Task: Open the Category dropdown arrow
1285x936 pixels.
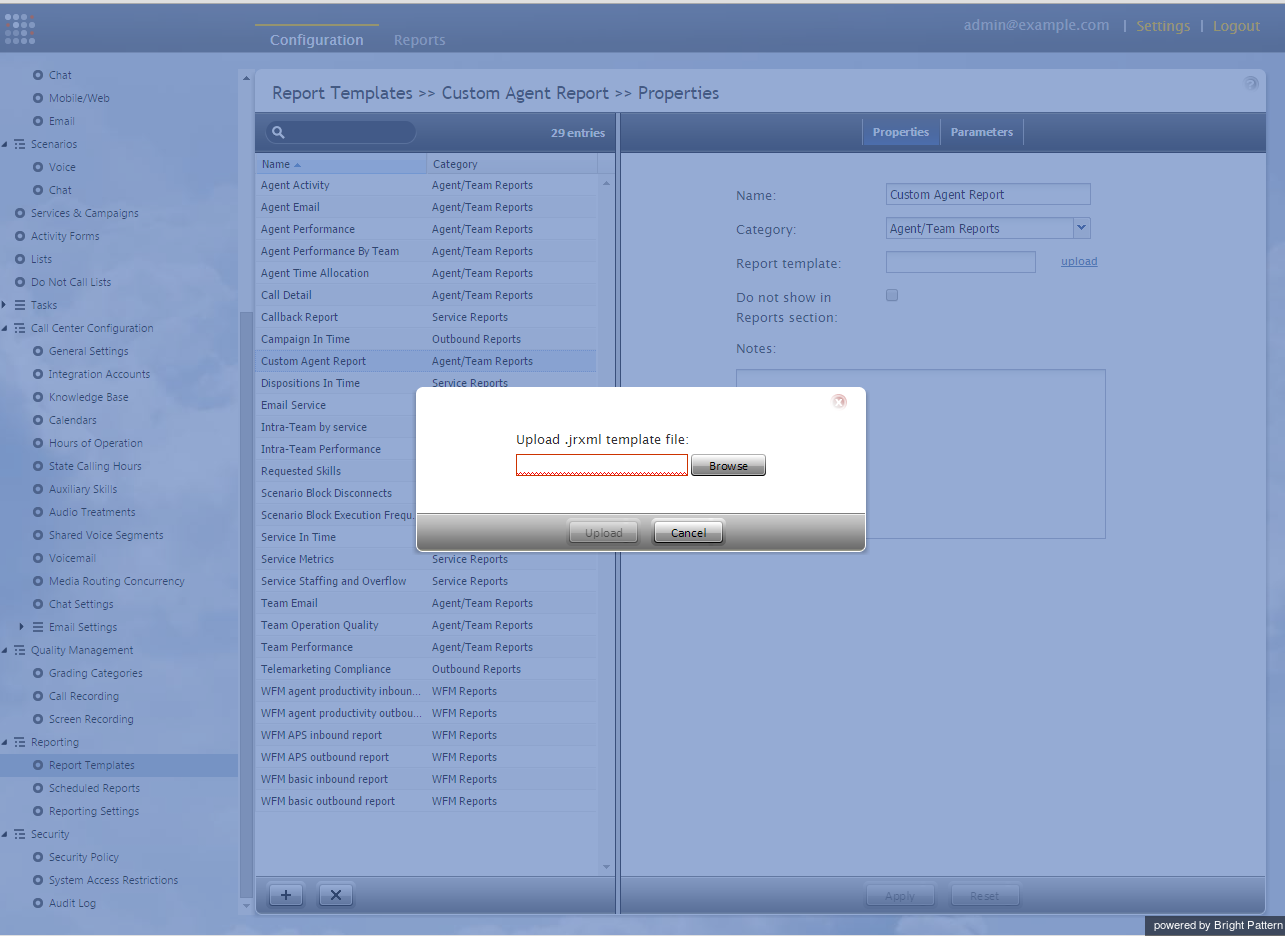Action: tap(1081, 228)
